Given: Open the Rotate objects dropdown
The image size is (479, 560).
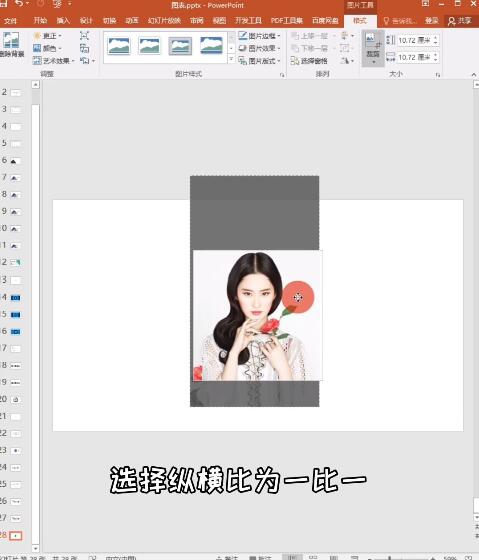Looking at the screenshot, I should pyautogui.click(x=347, y=61).
